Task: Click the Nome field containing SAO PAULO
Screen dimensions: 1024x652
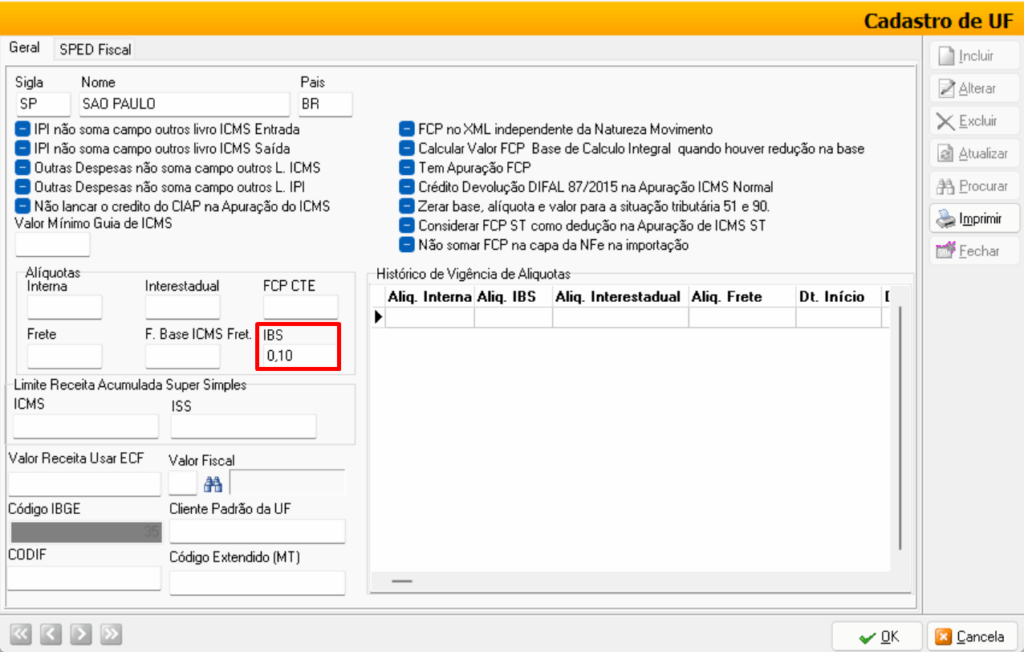Action: (x=185, y=104)
